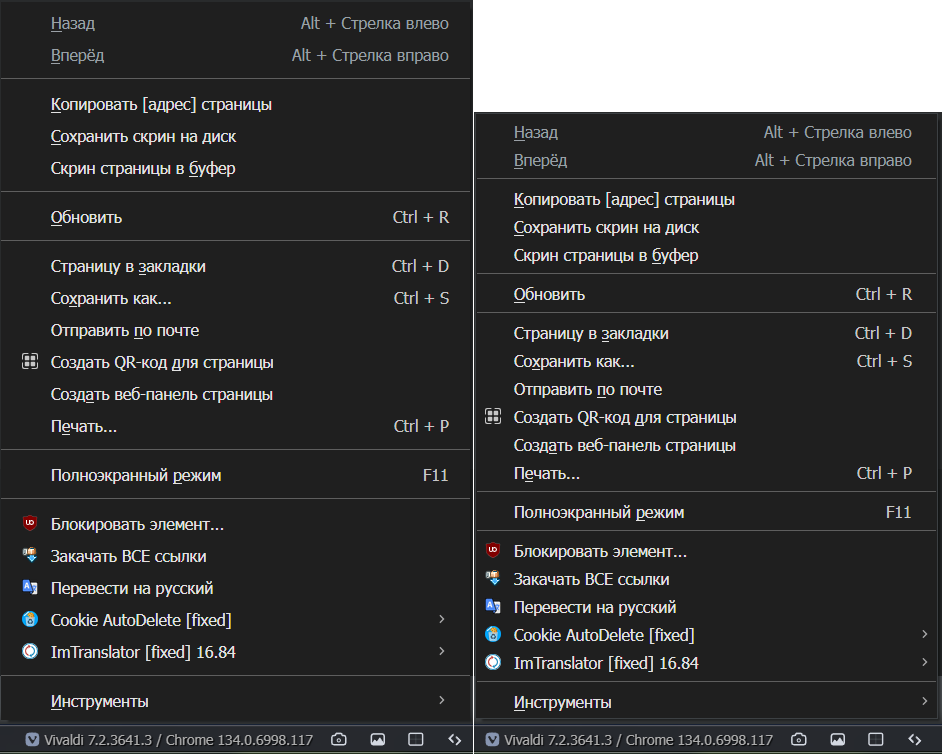Open page actions code icon in the right status bar
The image size is (942, 754).
coord(915,740)
